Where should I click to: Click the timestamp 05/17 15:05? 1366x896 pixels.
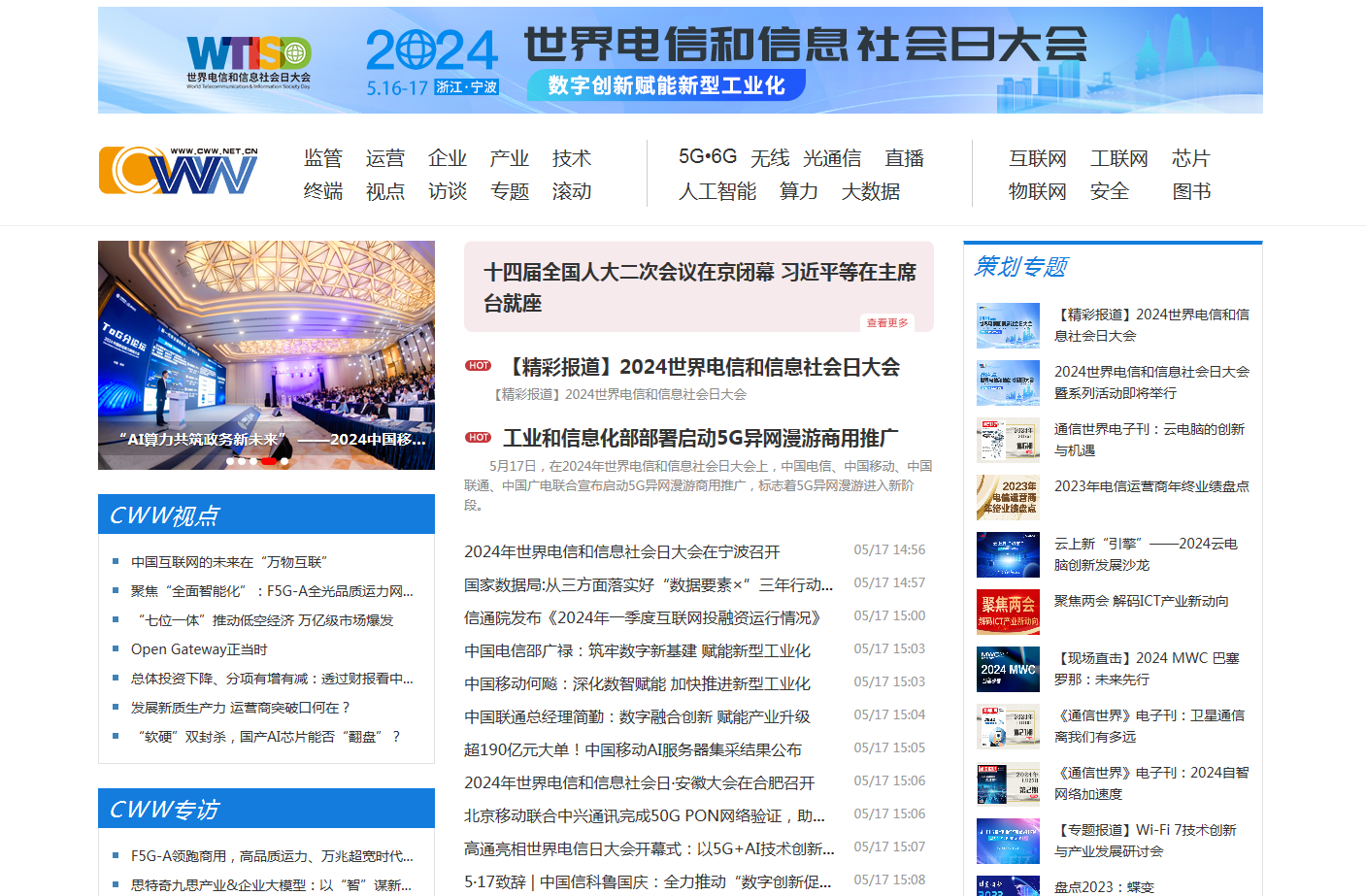[889, 747]
